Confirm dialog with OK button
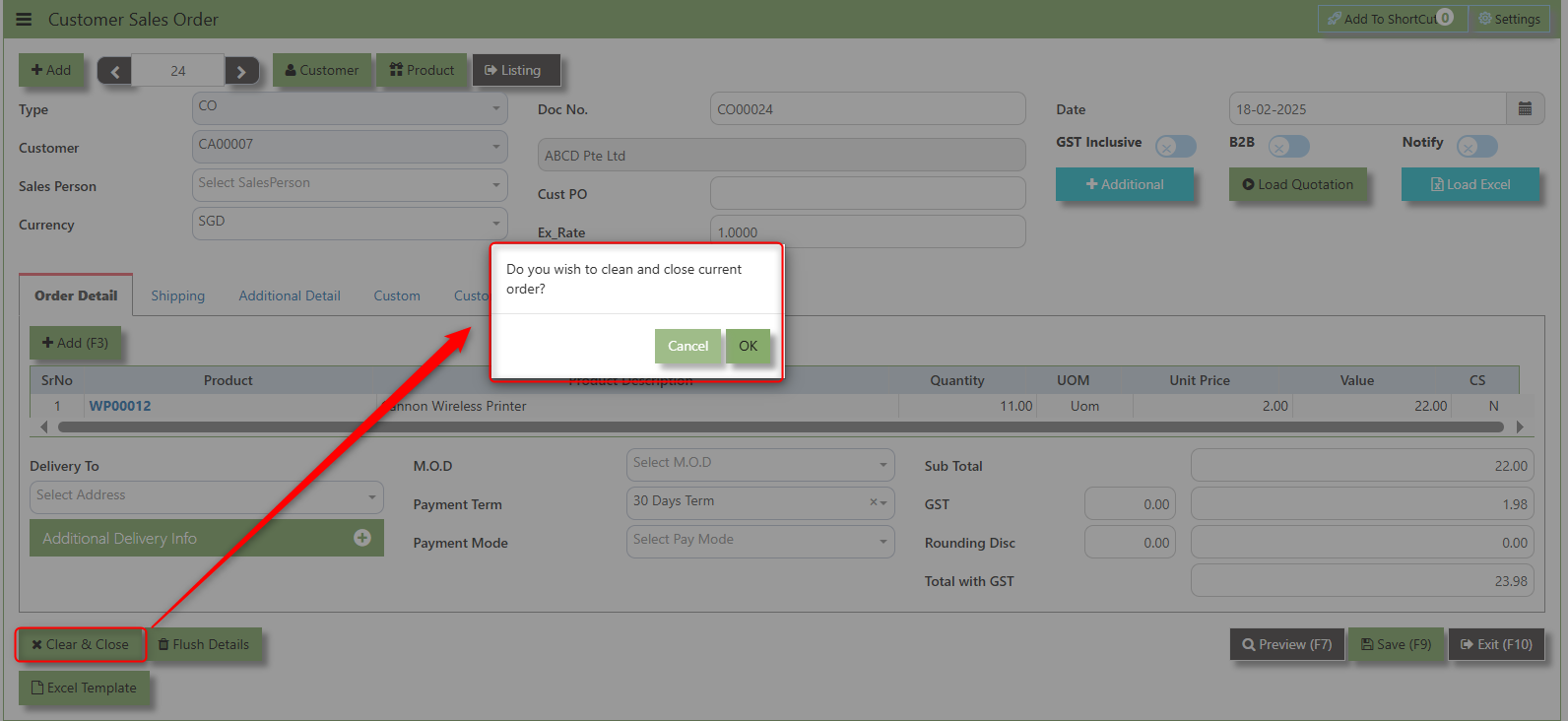 748,346
